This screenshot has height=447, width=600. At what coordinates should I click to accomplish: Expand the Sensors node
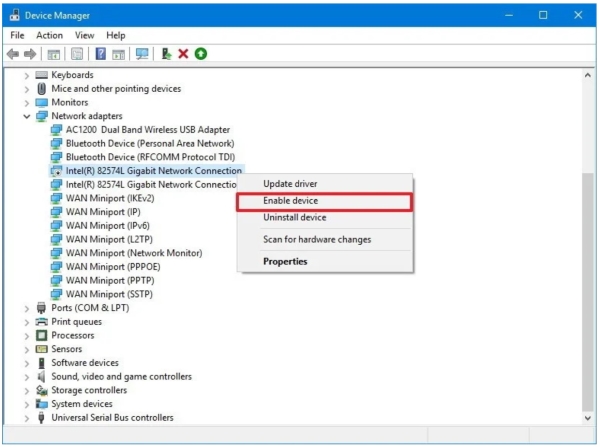click(x=26, y=350)
